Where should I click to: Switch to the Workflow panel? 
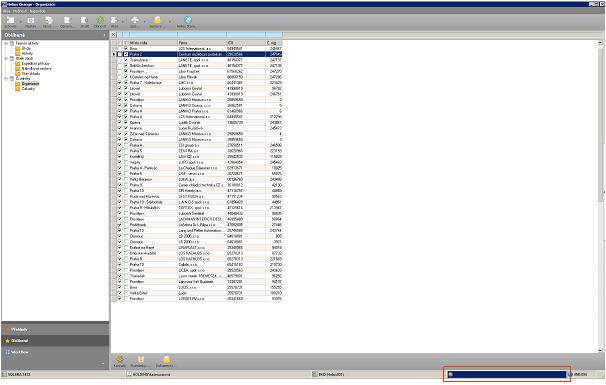pyautogui.click(x=55, y=352)
